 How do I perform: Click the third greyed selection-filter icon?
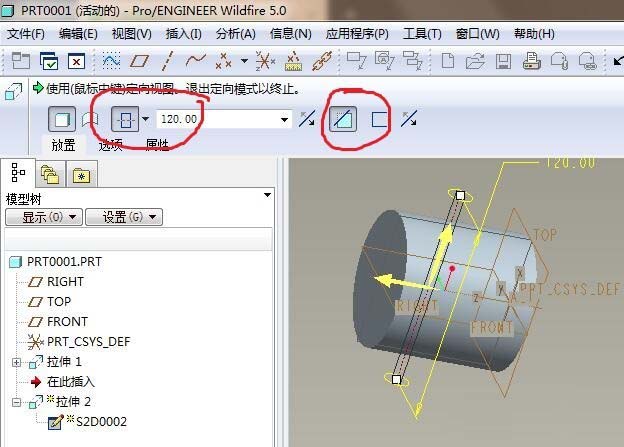pos(412,61)
